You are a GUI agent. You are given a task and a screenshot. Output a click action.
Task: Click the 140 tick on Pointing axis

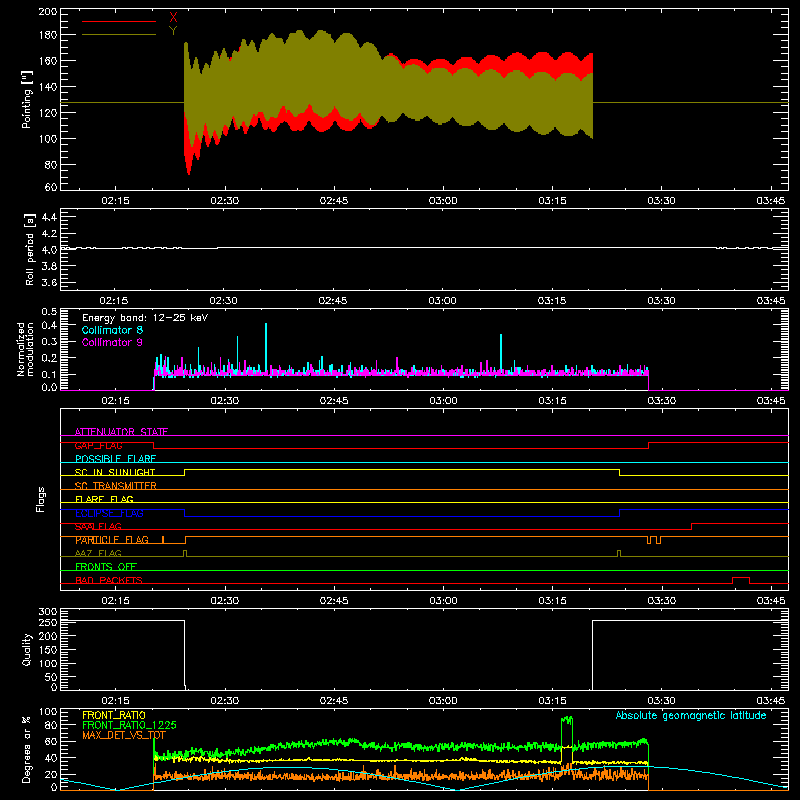pos(48,87)
